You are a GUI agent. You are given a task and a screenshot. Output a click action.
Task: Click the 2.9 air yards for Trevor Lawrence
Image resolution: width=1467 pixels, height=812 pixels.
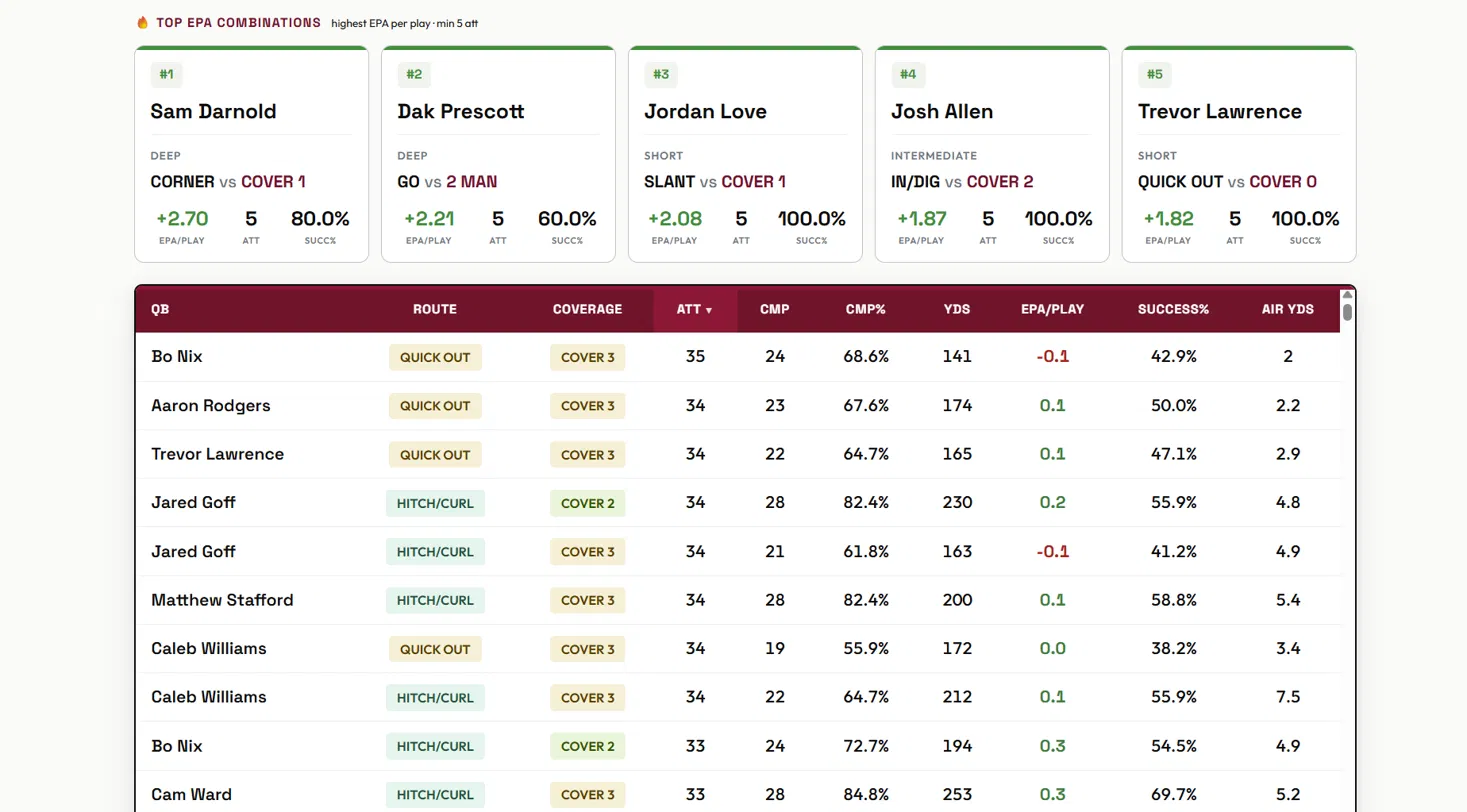[x=1288, y=454]
